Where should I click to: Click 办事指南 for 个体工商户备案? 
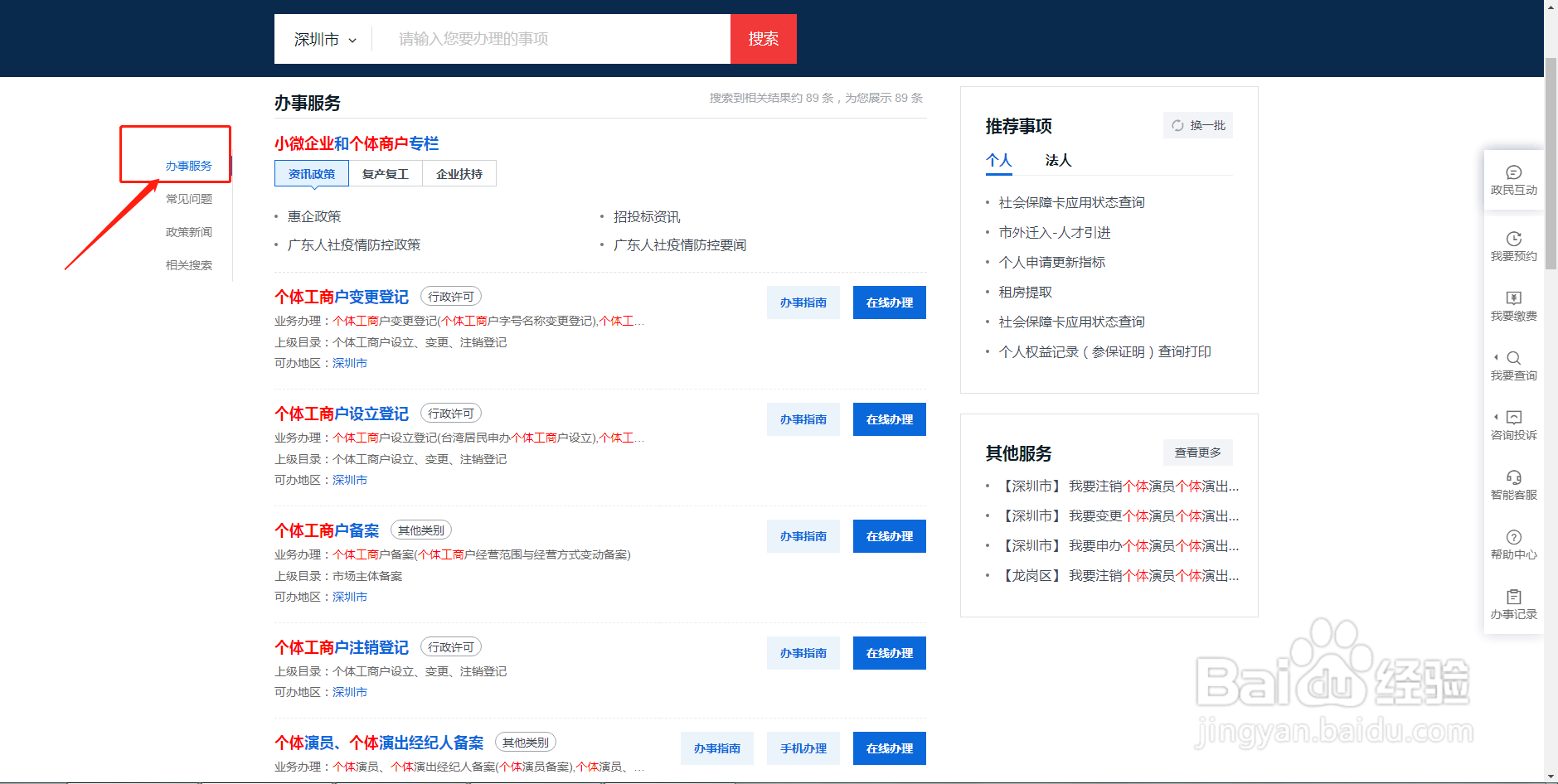tap(803, 536)
